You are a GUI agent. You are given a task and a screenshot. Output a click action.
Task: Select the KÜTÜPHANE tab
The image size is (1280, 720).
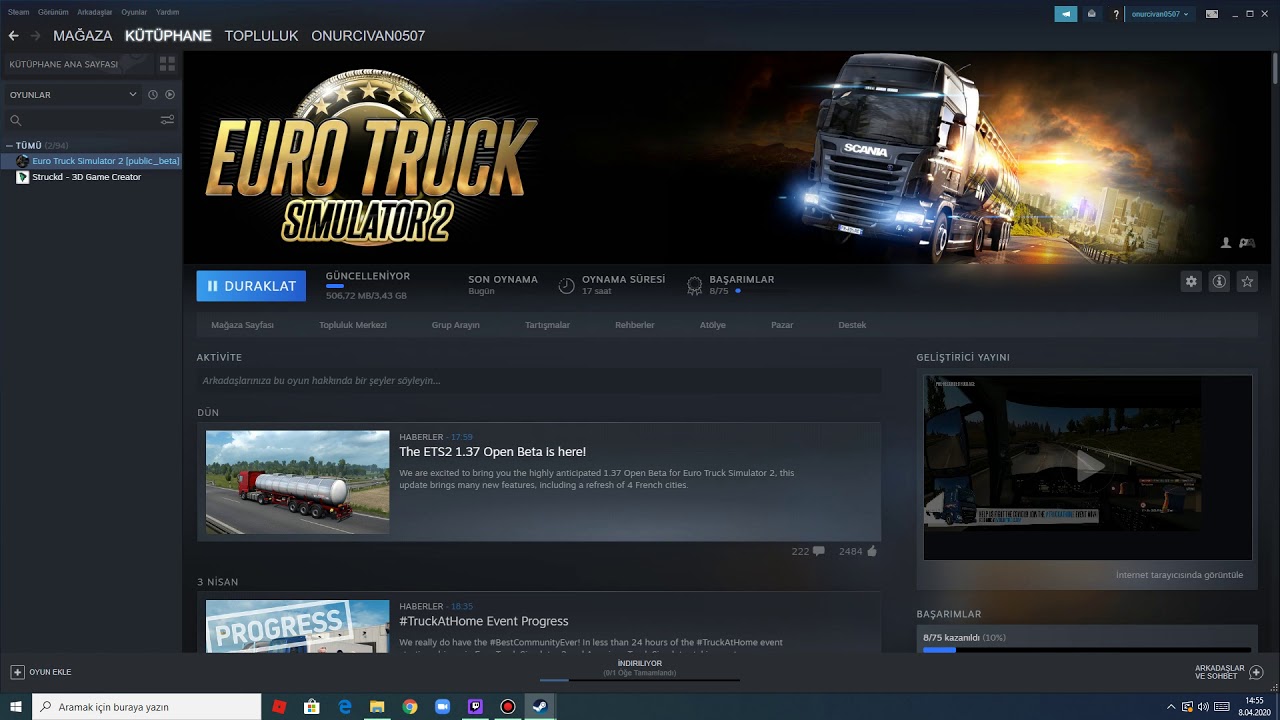[x=168, y=36]
